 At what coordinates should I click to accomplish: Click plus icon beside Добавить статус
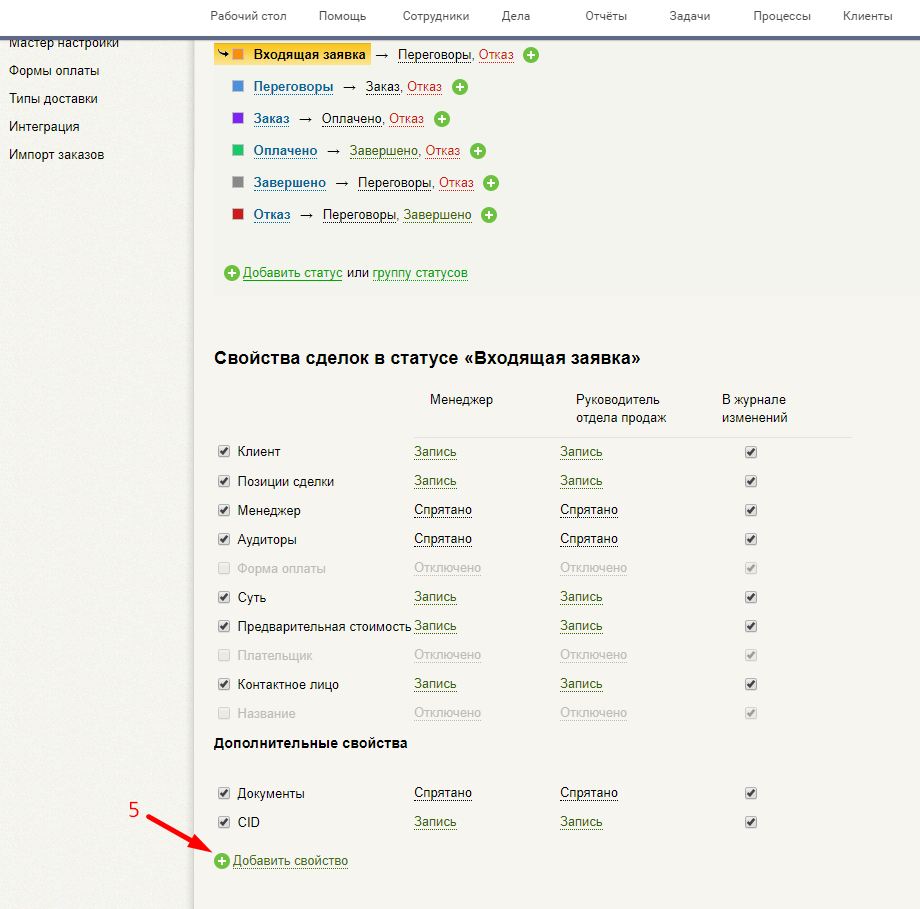pos(232,273)
